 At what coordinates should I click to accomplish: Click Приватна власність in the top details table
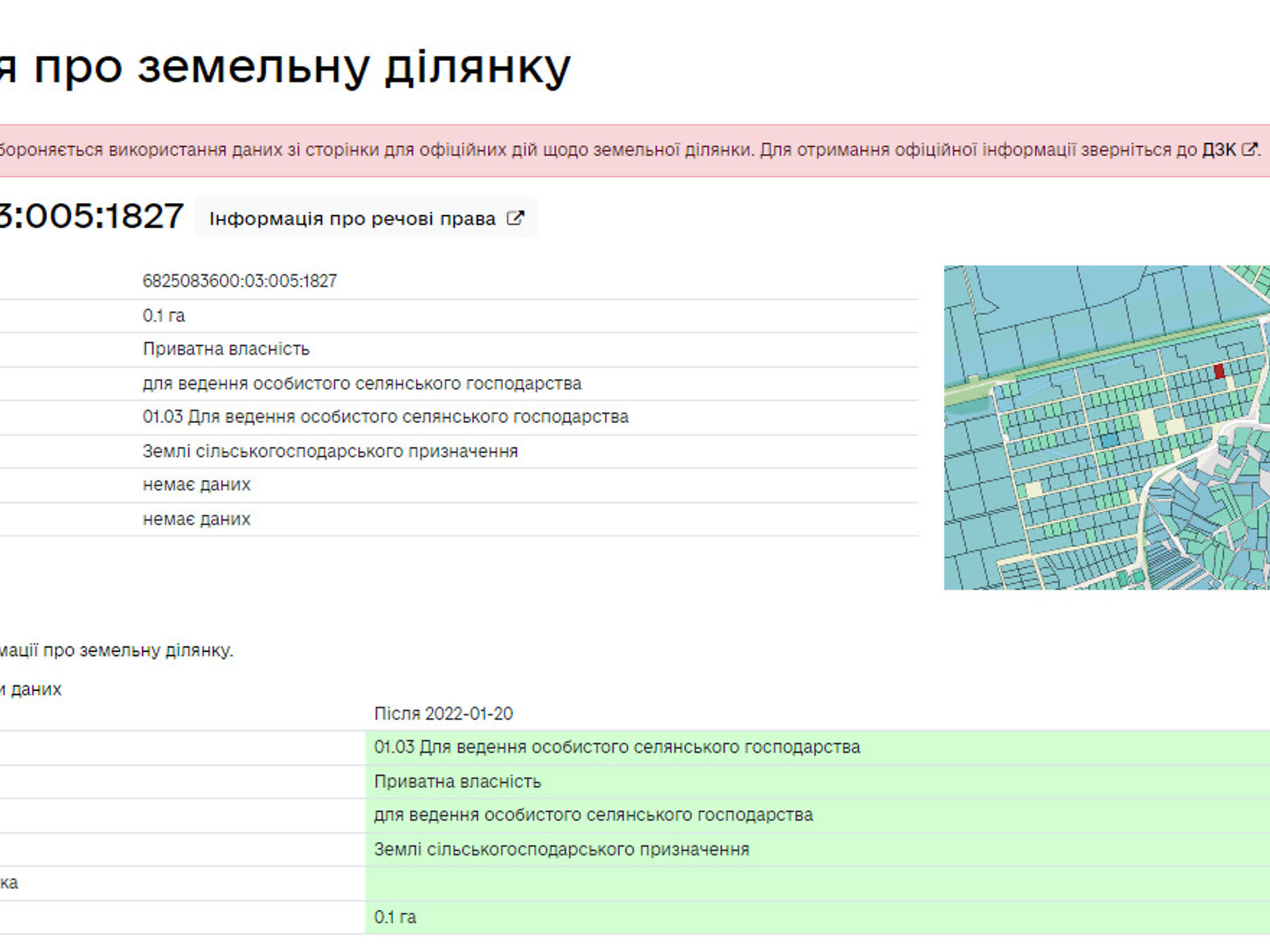[x=225, y=349]
